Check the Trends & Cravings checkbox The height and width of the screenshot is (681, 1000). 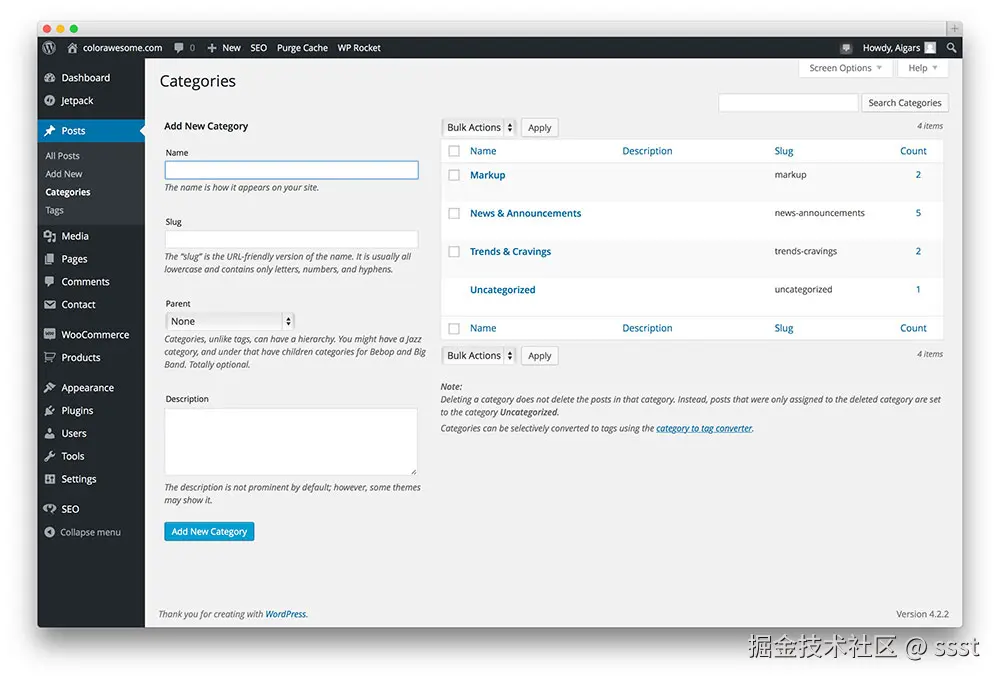coord(454,251)
